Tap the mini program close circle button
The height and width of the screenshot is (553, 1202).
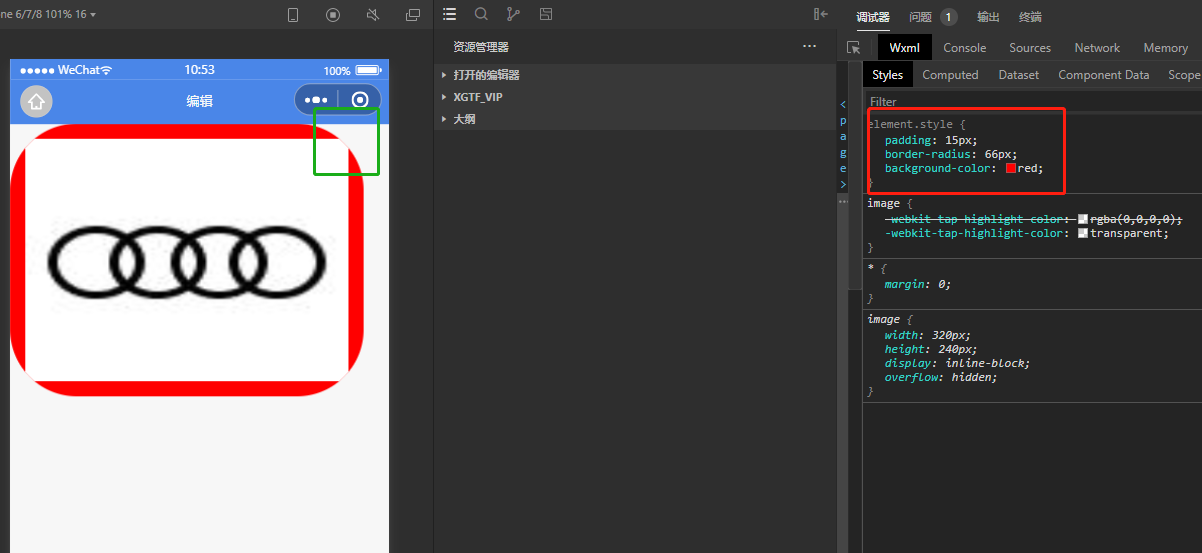360,100
